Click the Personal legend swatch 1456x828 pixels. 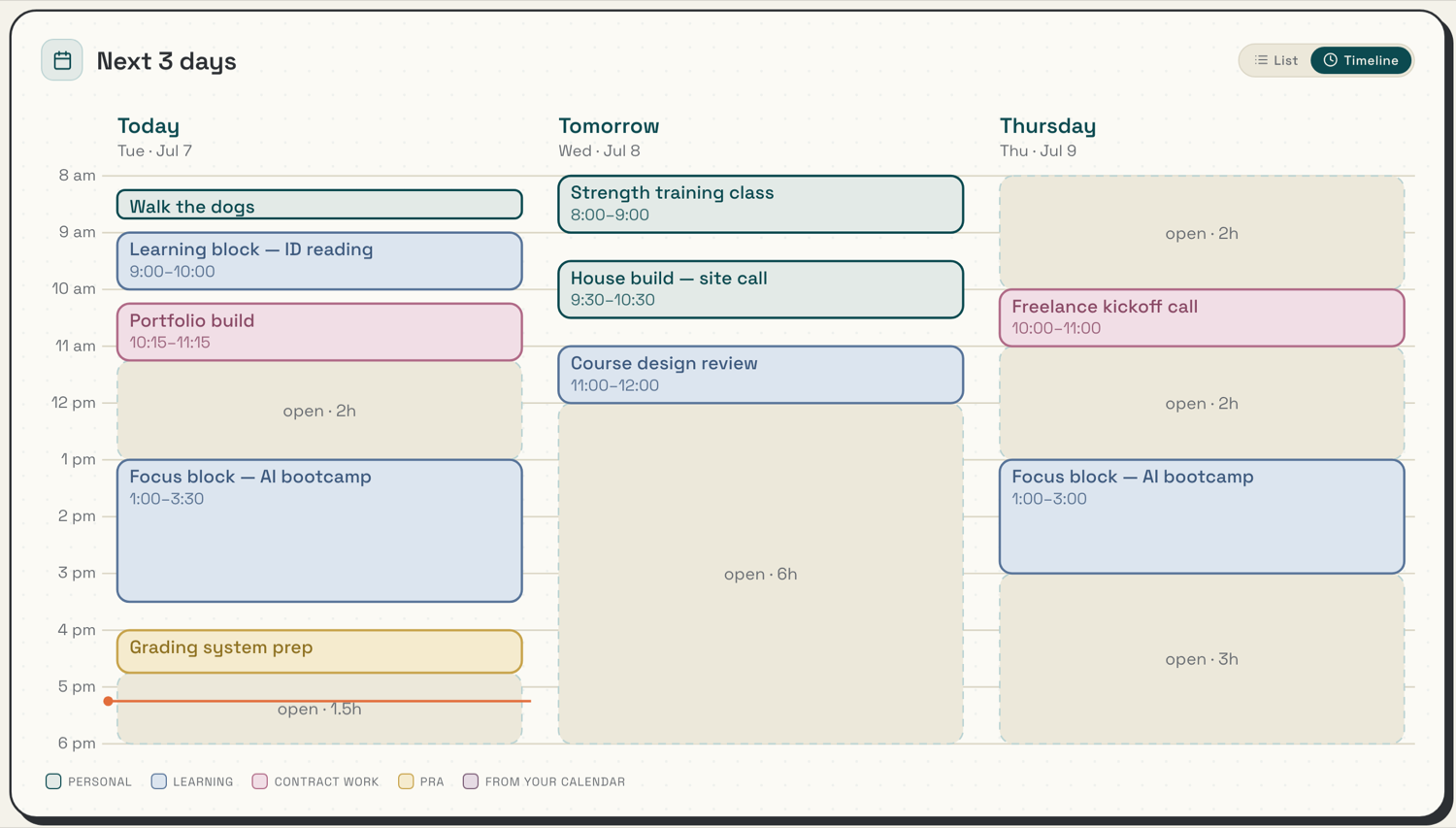click(x=53, y=781)
